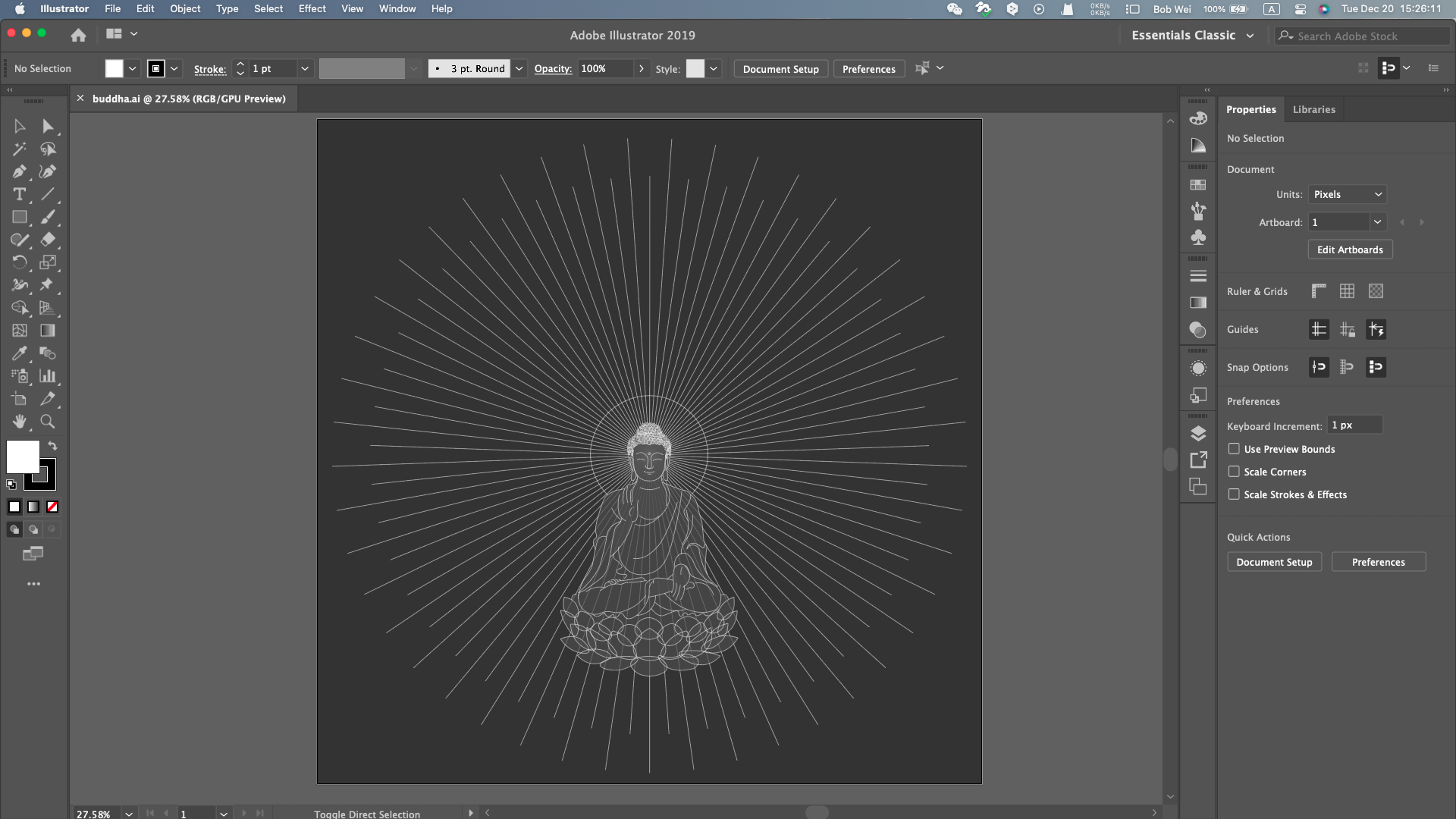Click the Edit Artboards button

pyautogui.click(x=1350, y=249)
